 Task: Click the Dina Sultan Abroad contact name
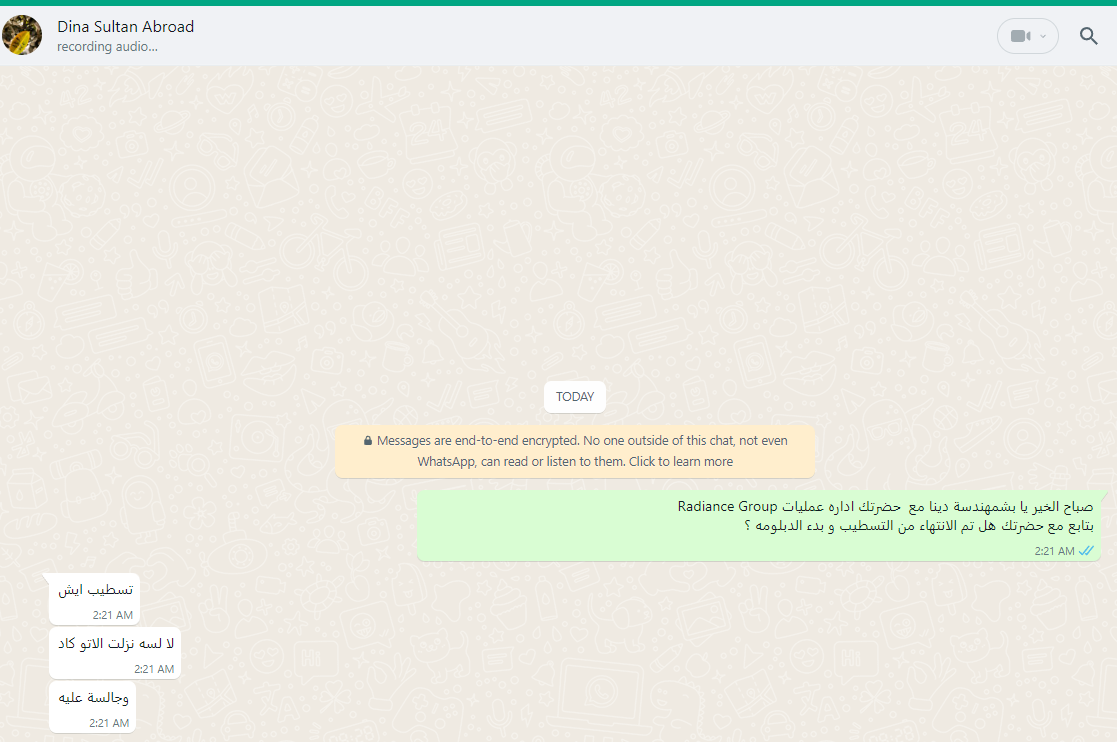pyautogui.click(x=125, y=27)
